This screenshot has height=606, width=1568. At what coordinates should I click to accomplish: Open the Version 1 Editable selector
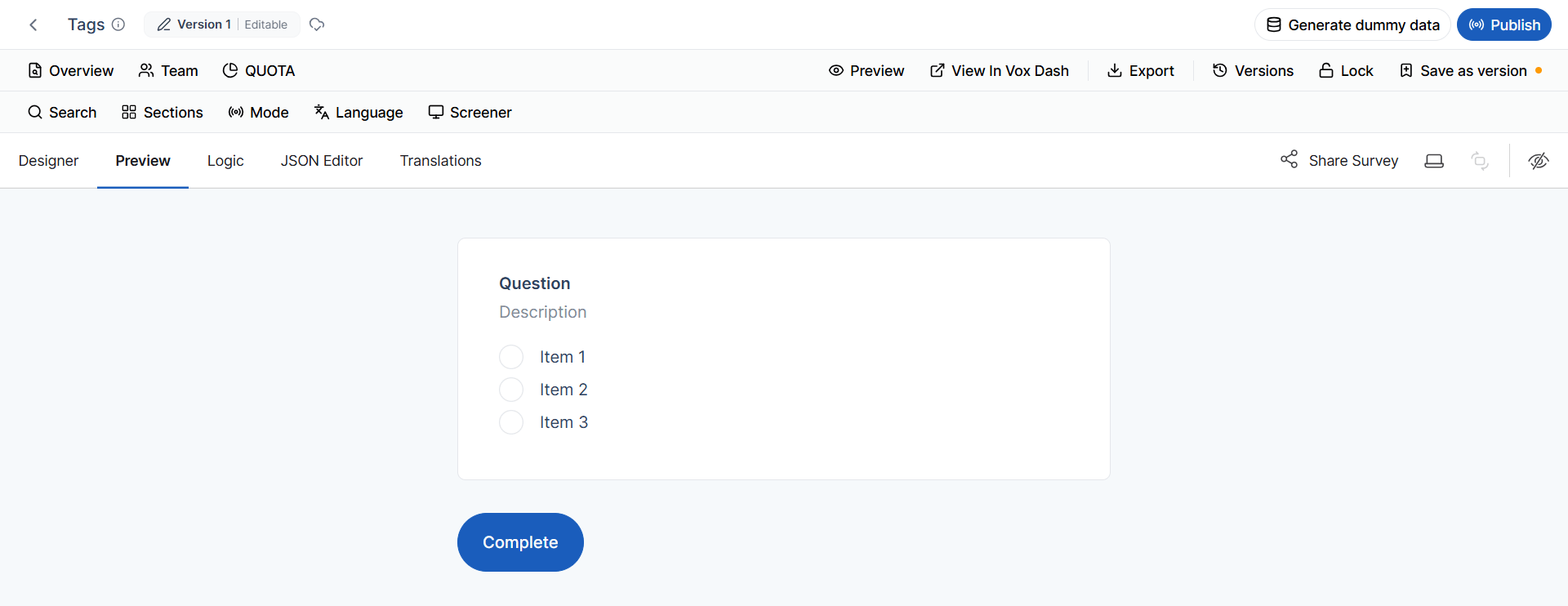pos(222,25)
